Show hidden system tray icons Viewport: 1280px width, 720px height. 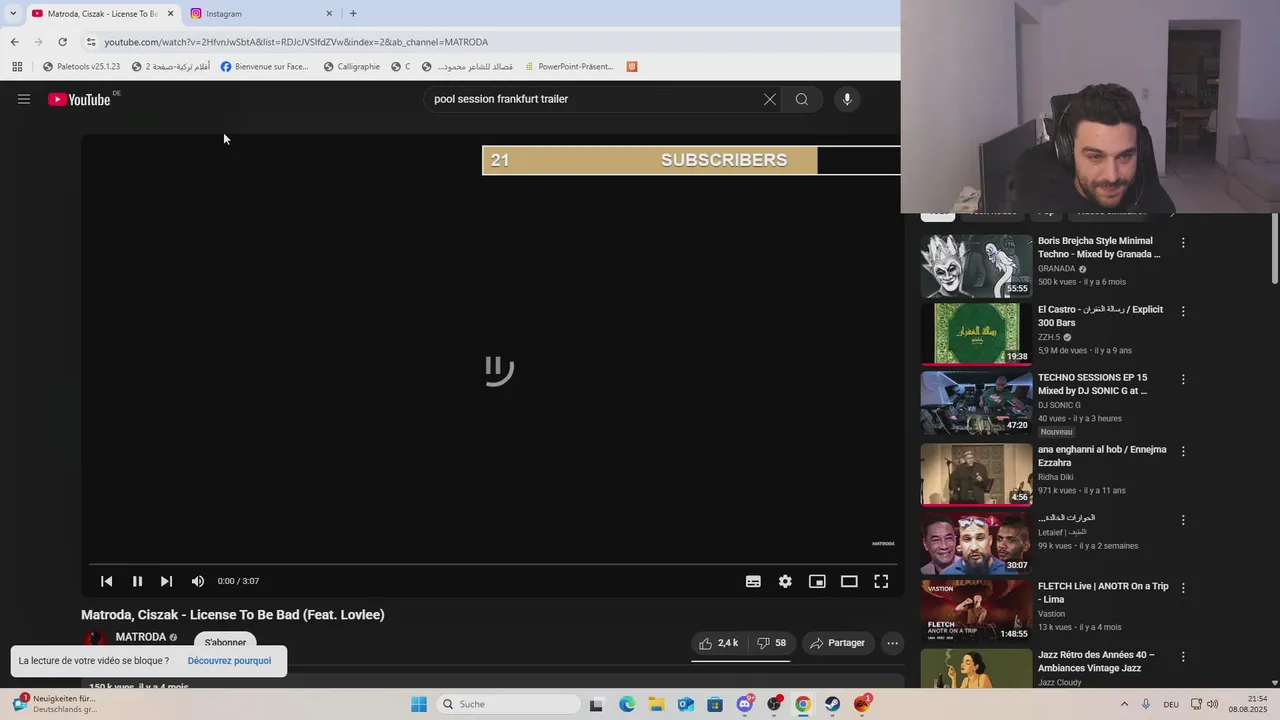[1125, 704]
